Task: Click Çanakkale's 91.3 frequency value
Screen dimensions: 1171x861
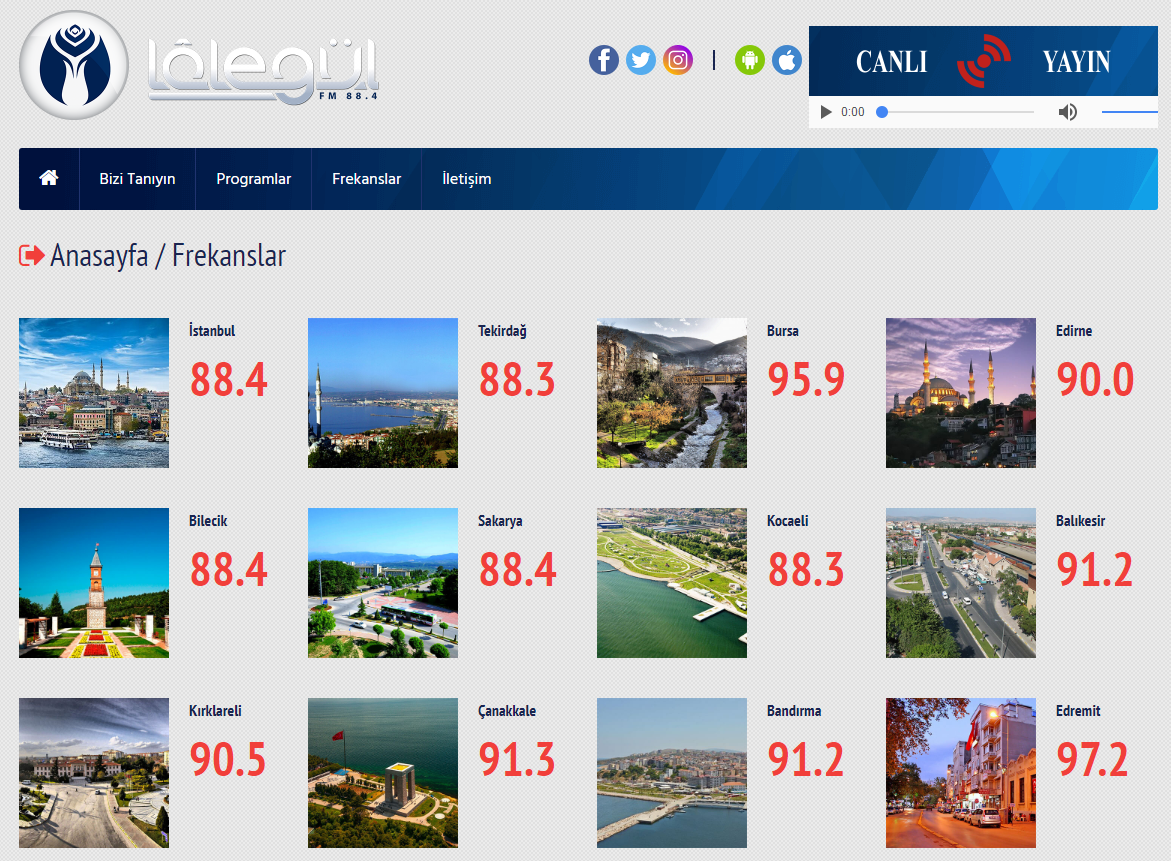Action: point(518,759)
